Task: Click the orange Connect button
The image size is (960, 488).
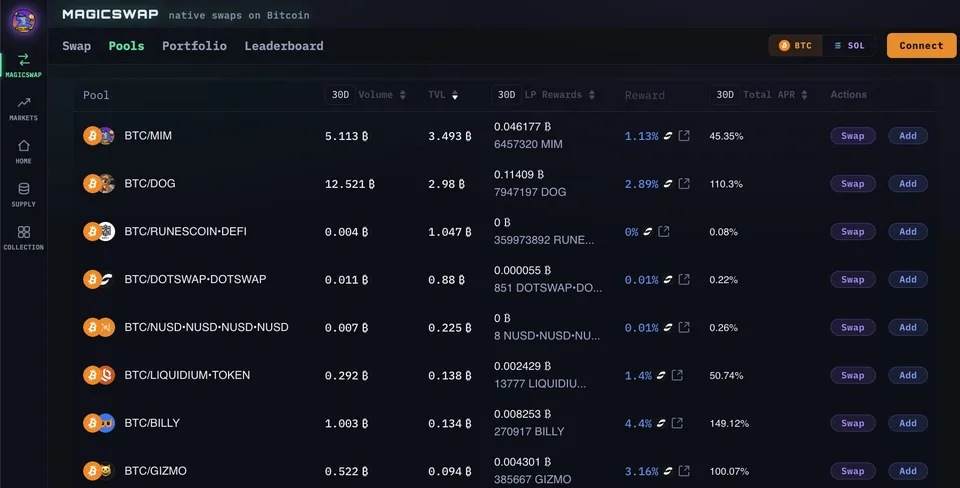Action: 921,45
